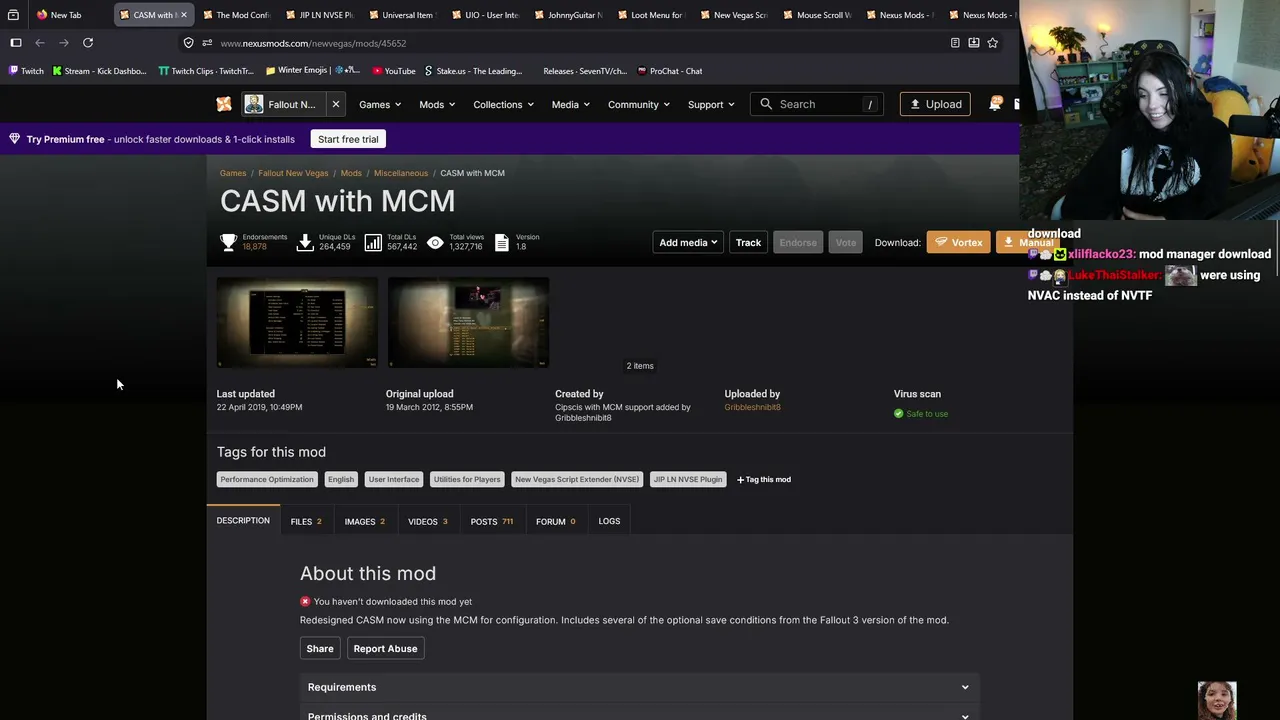Switch to The Mod Configuration browser tab
Screen dimensions: 1280x720
(236, 15)
